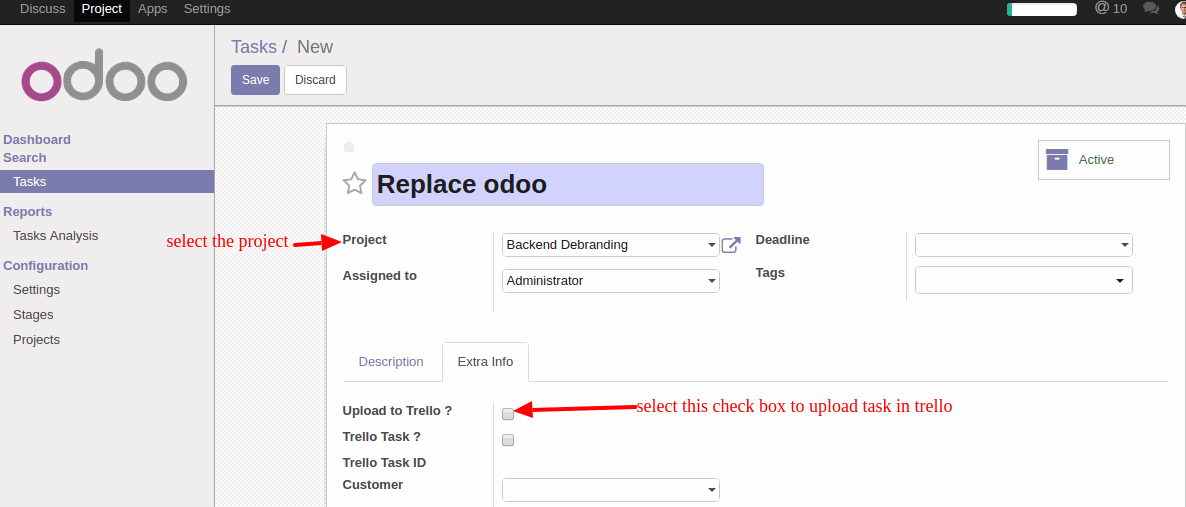Click the Configuration section heading
The height and width of the screenshot is (507, 1186).
click(x=46, y=266)
